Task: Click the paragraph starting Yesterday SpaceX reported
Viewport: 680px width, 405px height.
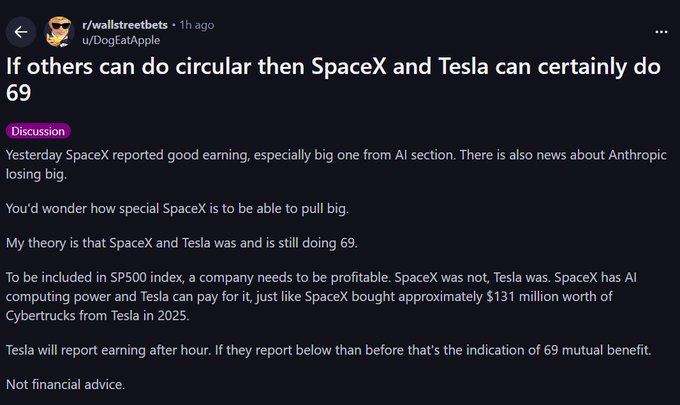Action: tap(336, 164)
